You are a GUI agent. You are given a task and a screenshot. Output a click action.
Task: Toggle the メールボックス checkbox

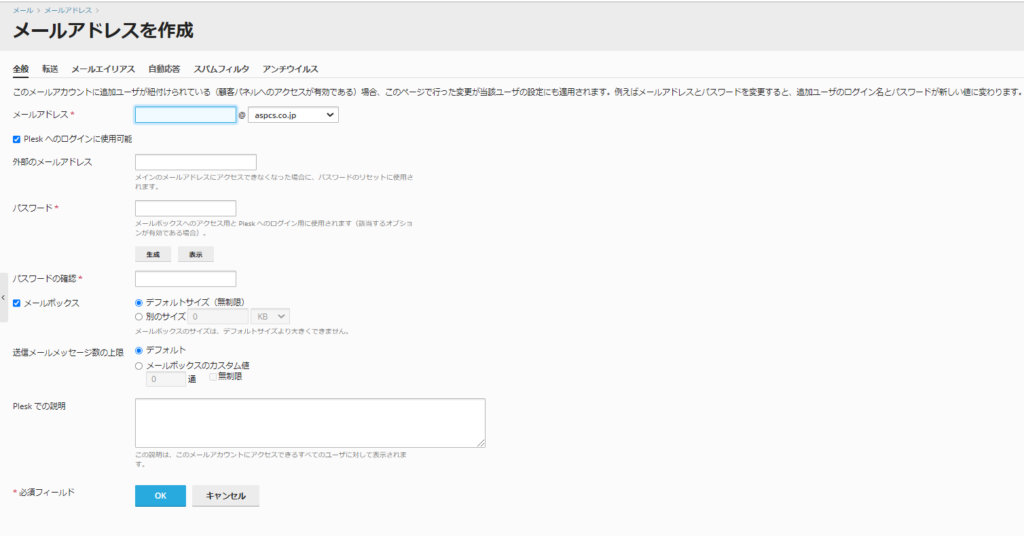tap(17, 302)
